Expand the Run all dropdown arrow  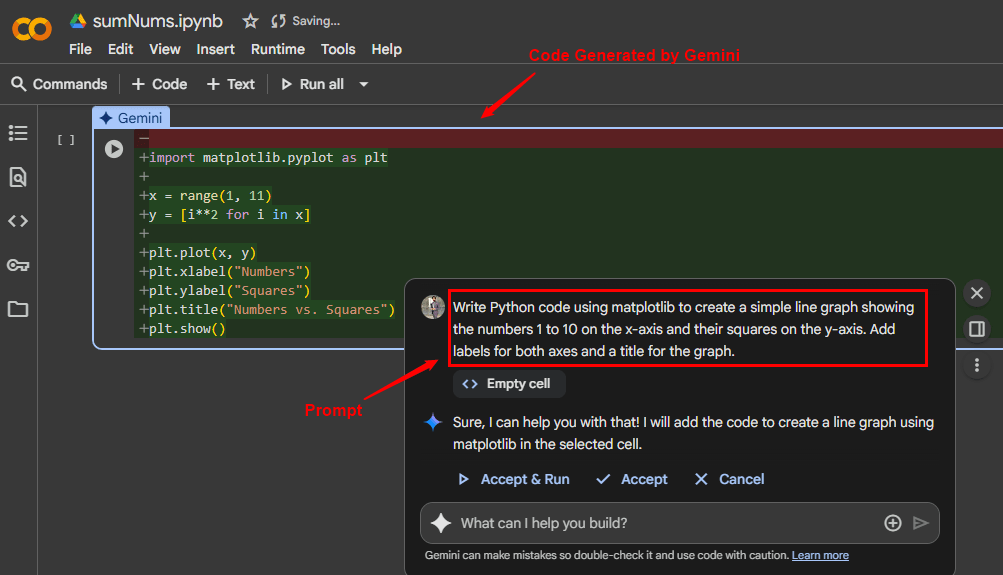point(364,85)
